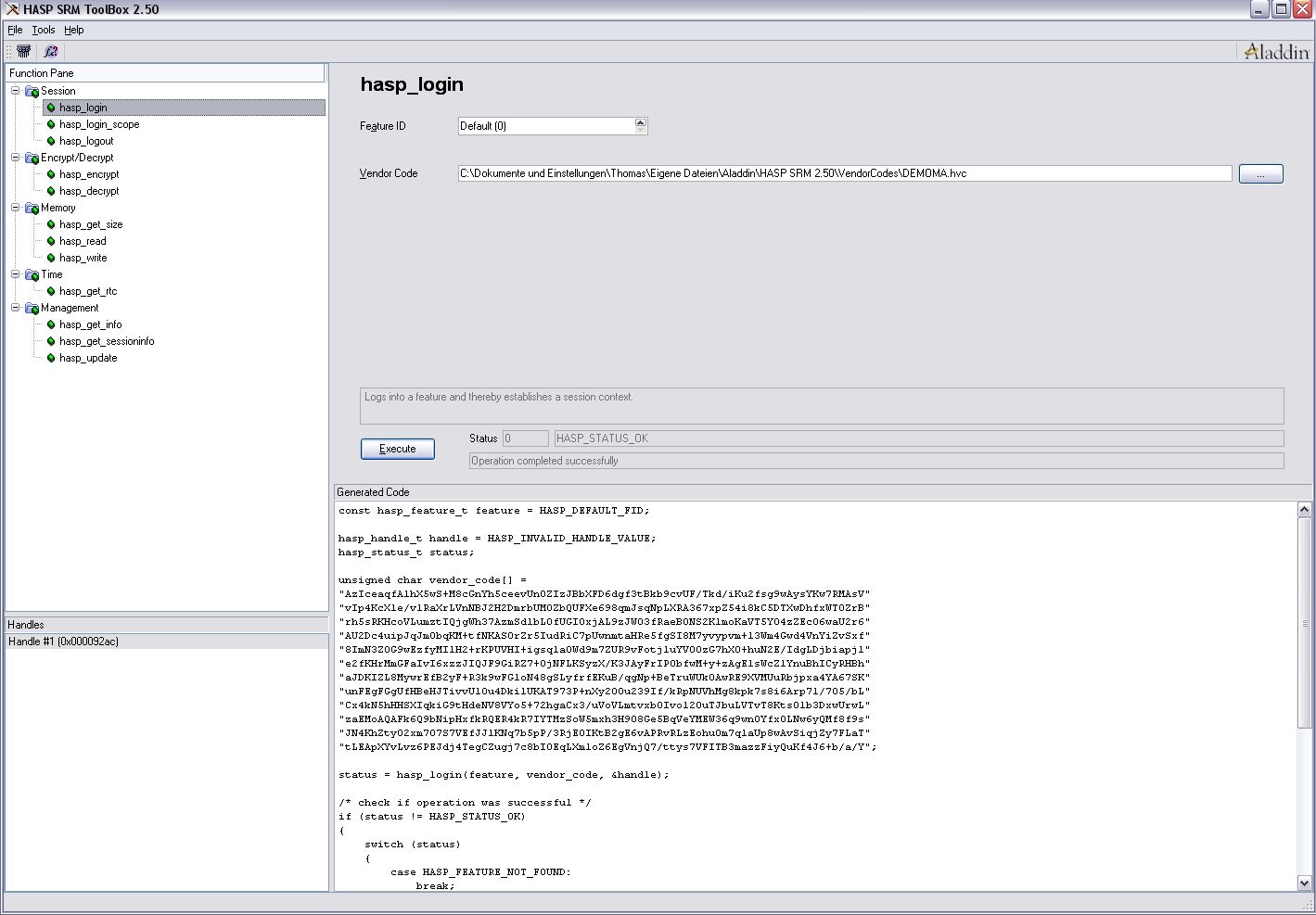1316x915 pixels.
Task: Click into the Vendor Code path field
Action: point(845,173)
